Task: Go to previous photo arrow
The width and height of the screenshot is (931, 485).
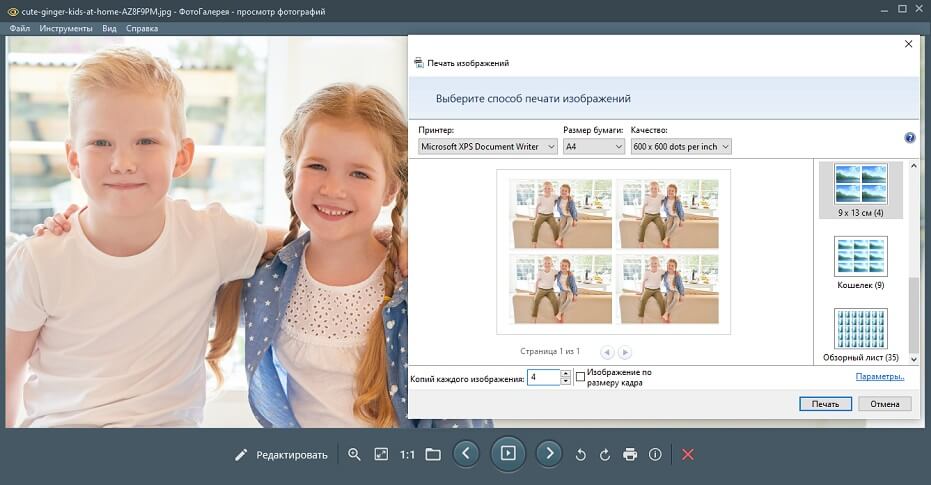Action: (x=466, y=454)
